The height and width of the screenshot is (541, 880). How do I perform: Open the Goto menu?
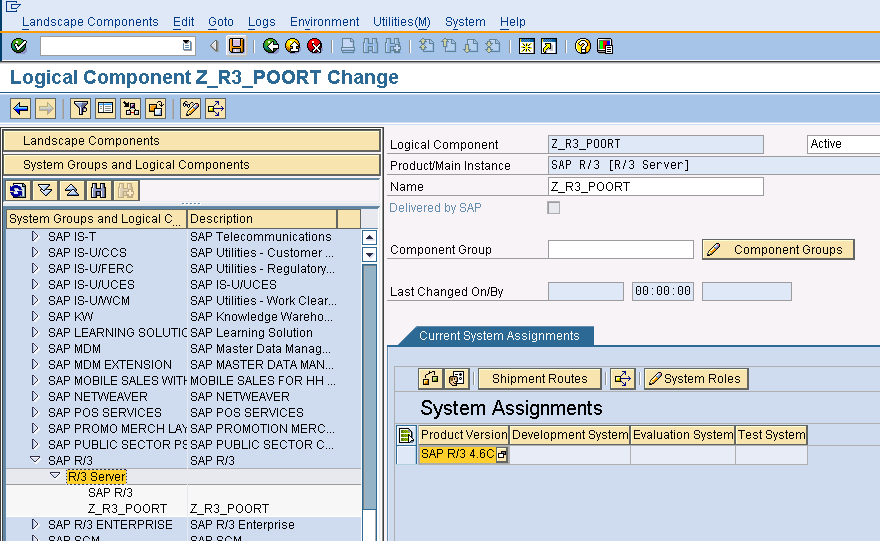coord(221,22)
